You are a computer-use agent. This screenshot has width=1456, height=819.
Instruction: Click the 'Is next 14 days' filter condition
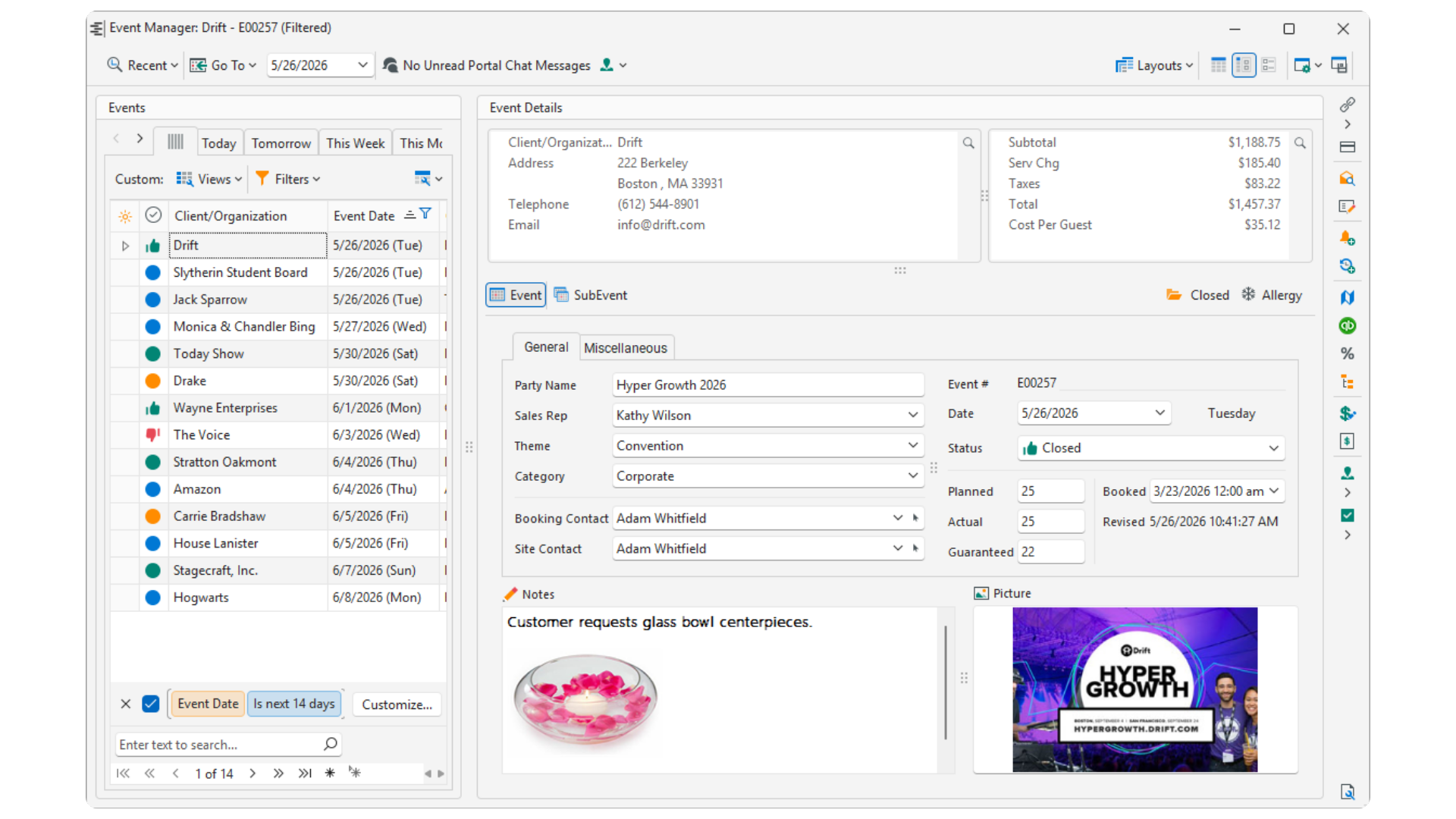tap(294, 704)
